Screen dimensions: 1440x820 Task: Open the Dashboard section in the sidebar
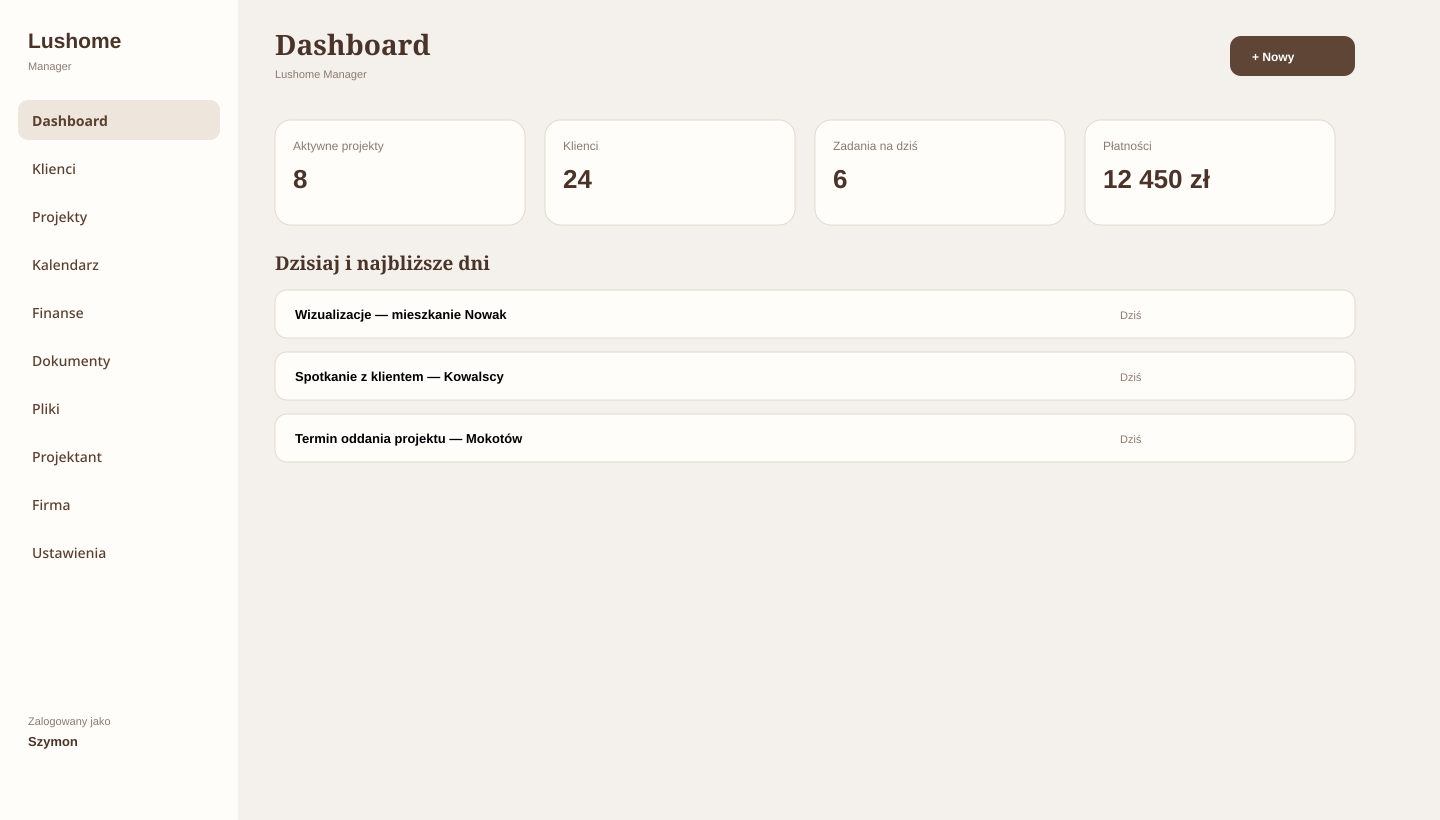pyautogui.click(x=119, y=120)
